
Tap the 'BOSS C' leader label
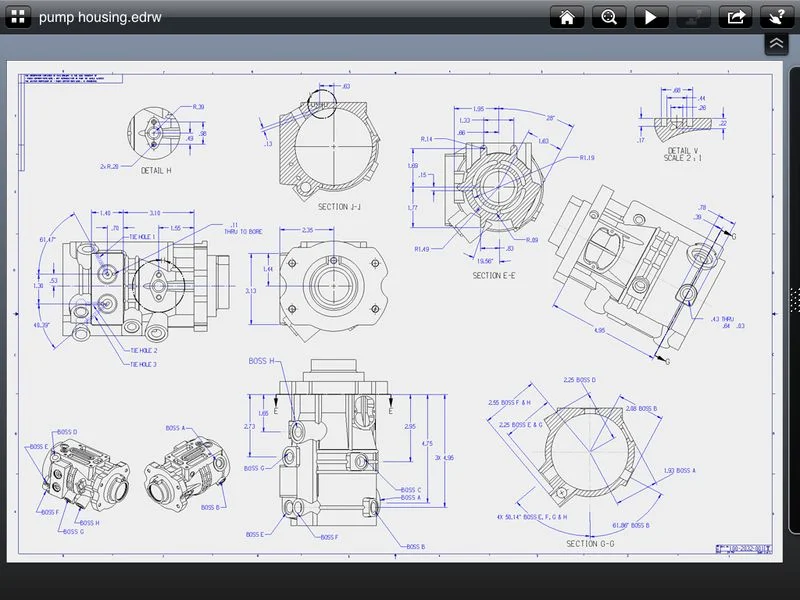coord(411,490)
